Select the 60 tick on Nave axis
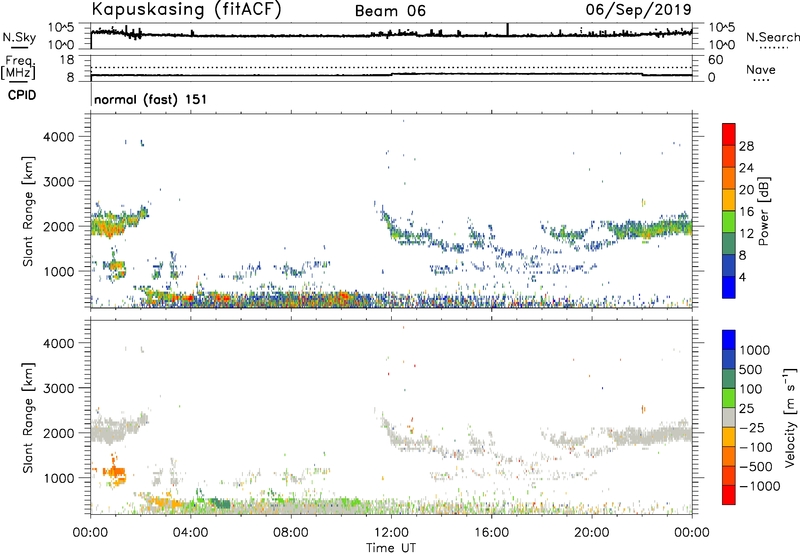The width and height of the screenshot is (800, 554). pos(715,60)
